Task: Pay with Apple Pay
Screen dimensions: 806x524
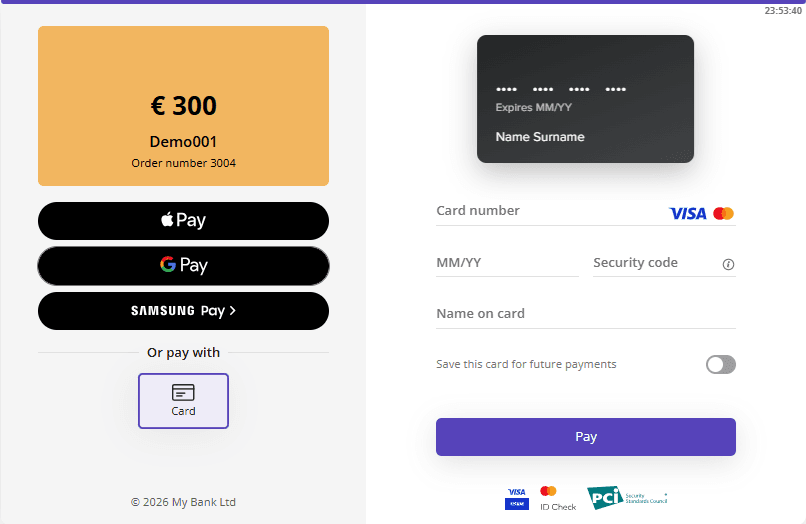Action: pyautogui.click(x=183, y=221)
